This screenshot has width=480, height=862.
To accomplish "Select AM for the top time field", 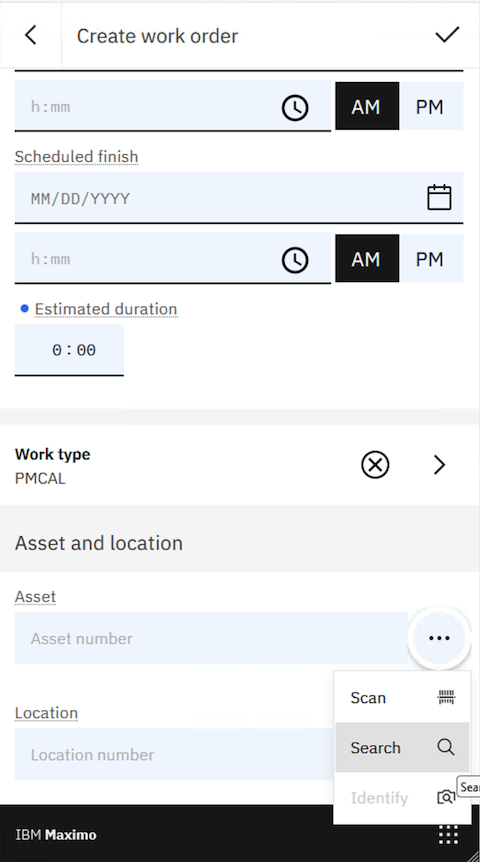I will pyautogui.click(x=367, y=107).
